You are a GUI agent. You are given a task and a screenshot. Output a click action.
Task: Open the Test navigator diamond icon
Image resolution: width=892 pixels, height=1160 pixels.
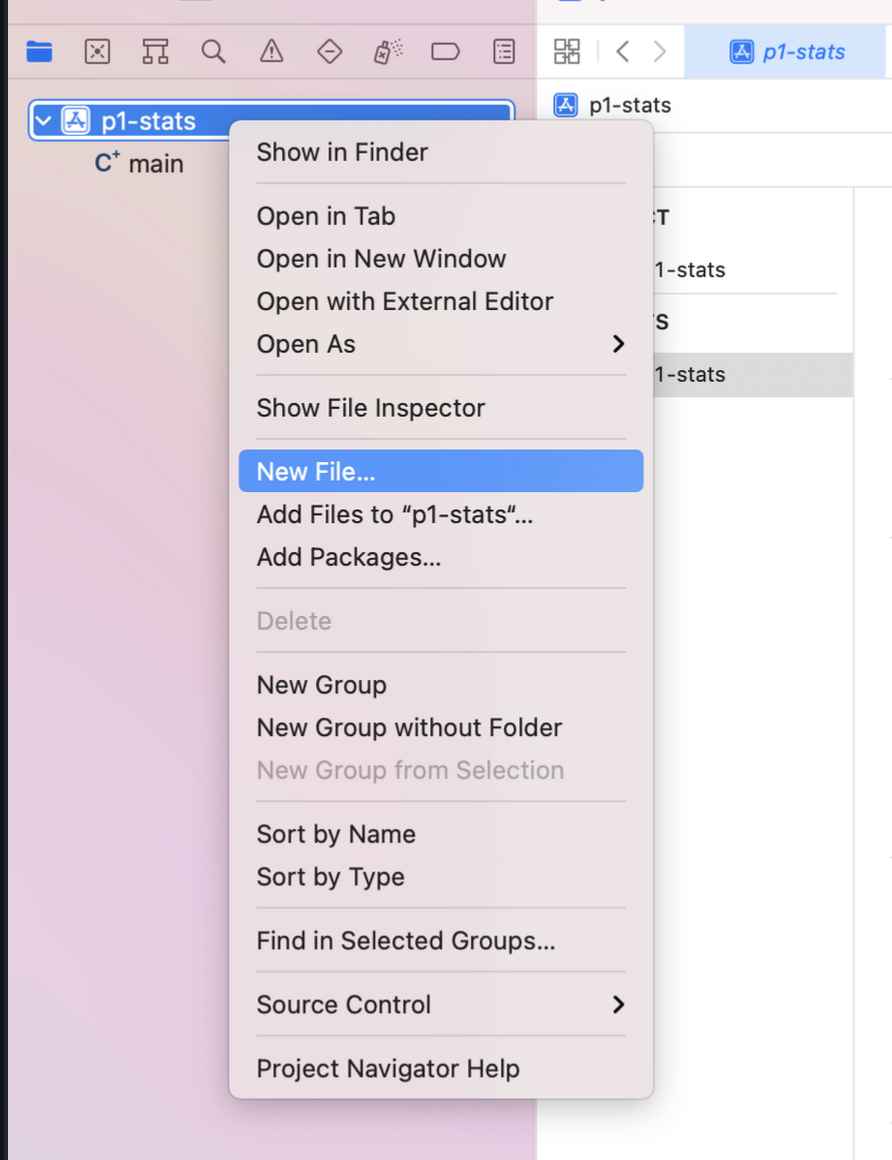(x=329, y=51)
